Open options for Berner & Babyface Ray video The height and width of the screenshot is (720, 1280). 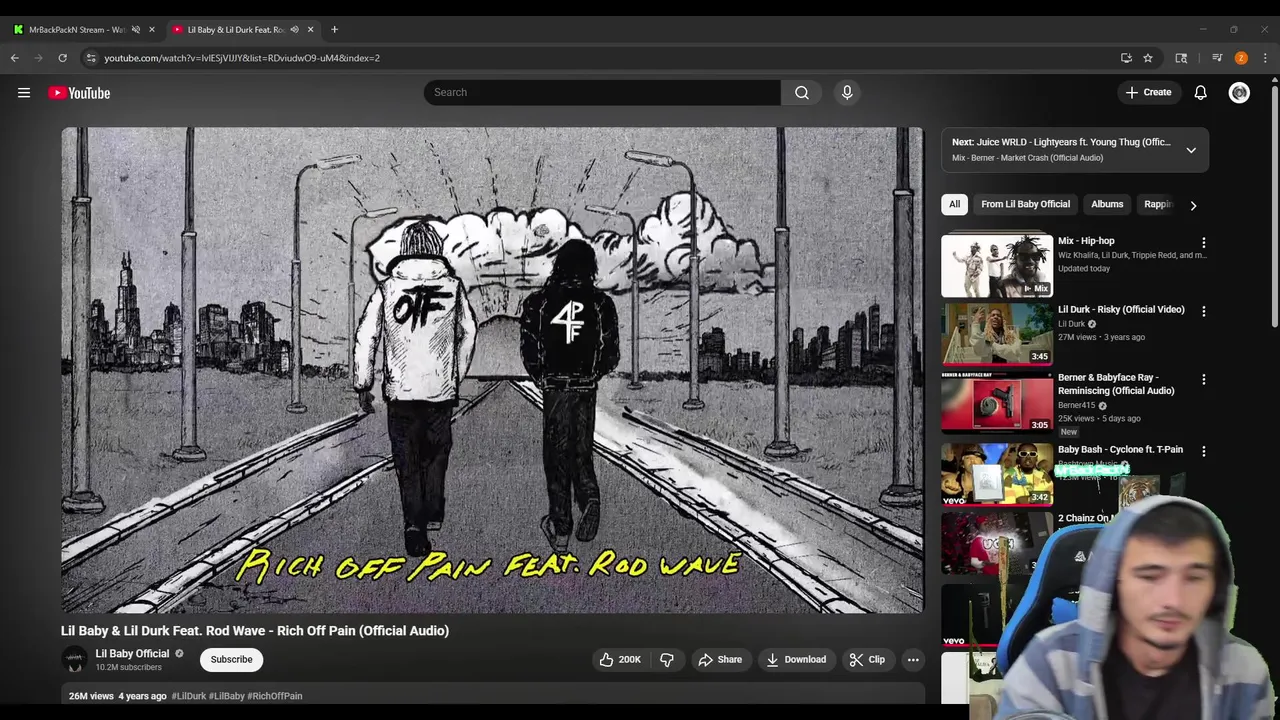tap(1204, 380)
